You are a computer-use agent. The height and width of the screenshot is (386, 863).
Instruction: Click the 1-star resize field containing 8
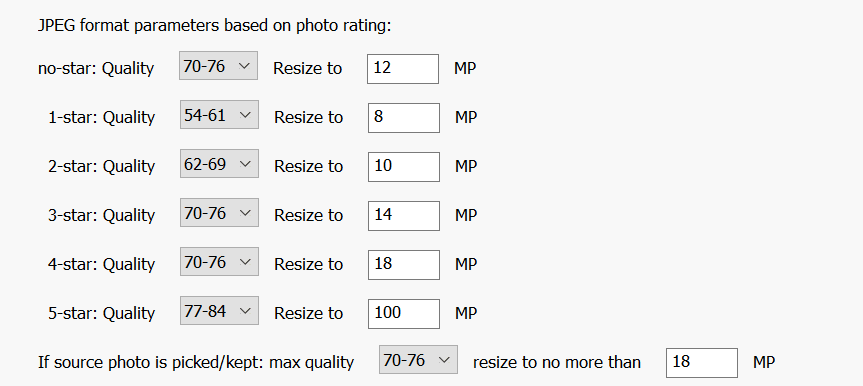point(404,118)
